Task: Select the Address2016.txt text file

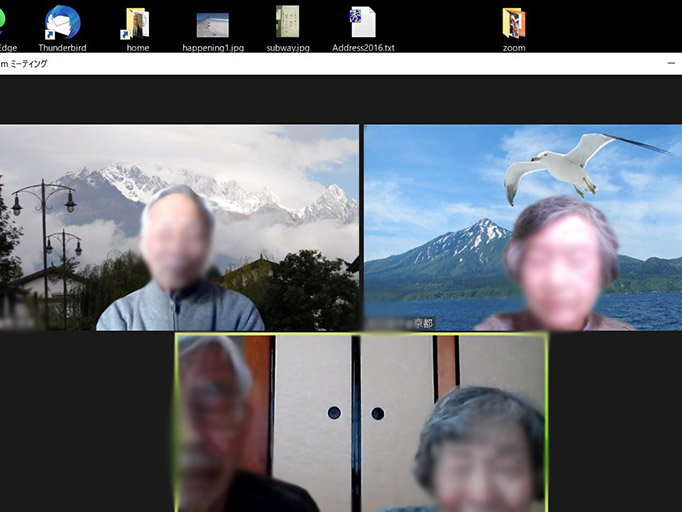Action: coord(362,23)
